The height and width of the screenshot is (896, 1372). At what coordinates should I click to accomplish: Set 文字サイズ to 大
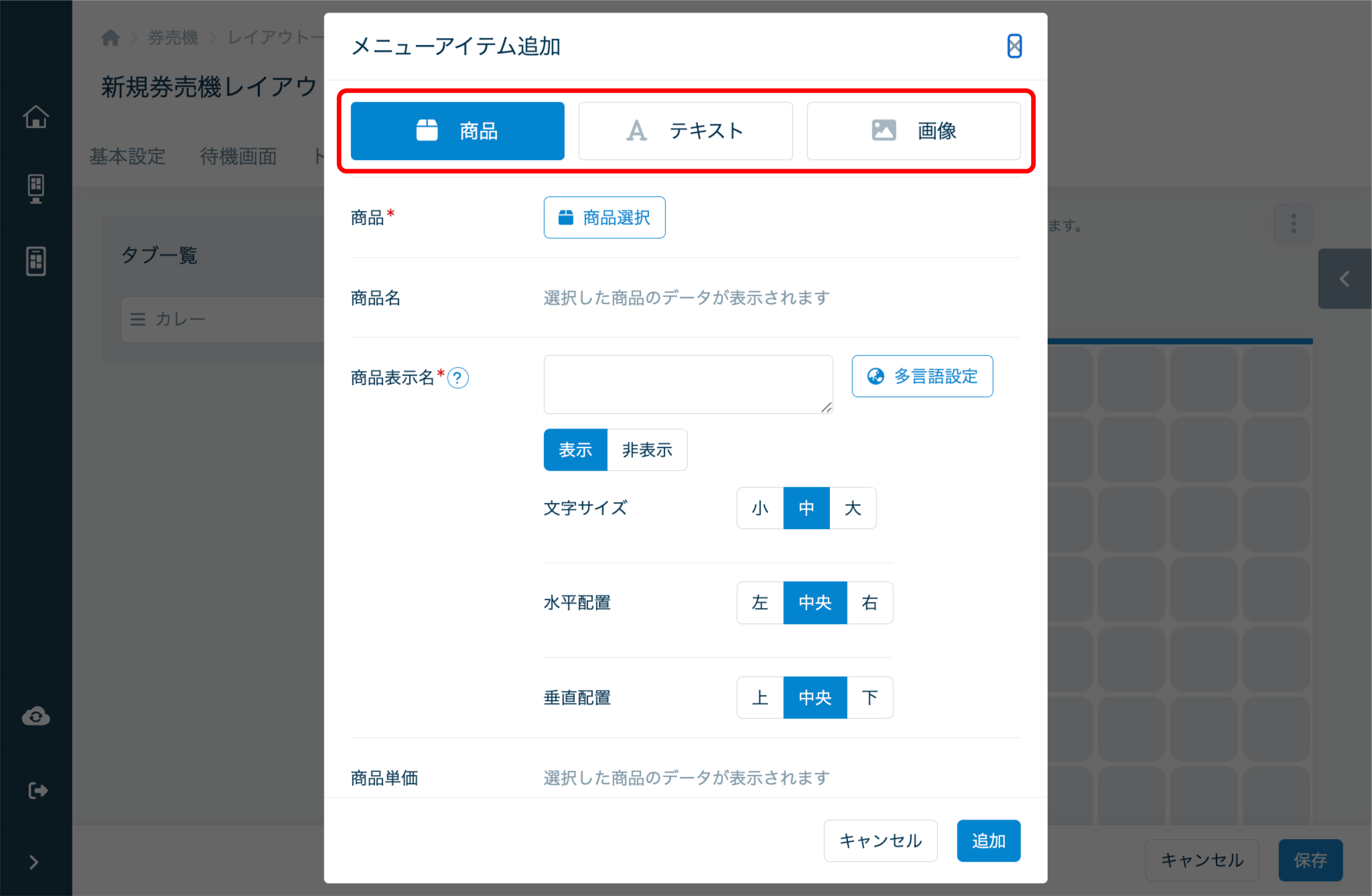[x=852, y=508]
